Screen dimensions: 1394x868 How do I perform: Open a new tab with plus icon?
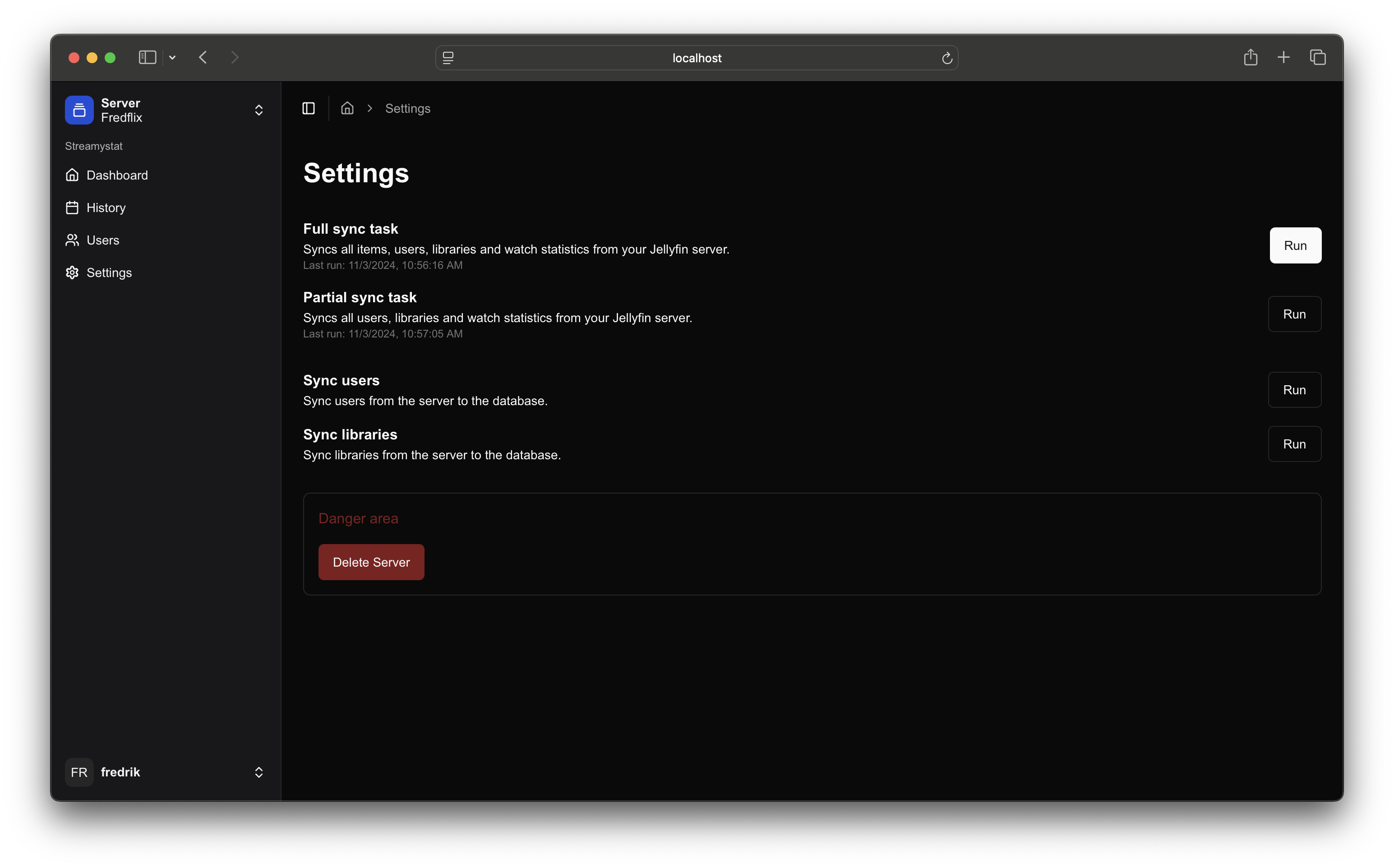(x=1284, y=57)
